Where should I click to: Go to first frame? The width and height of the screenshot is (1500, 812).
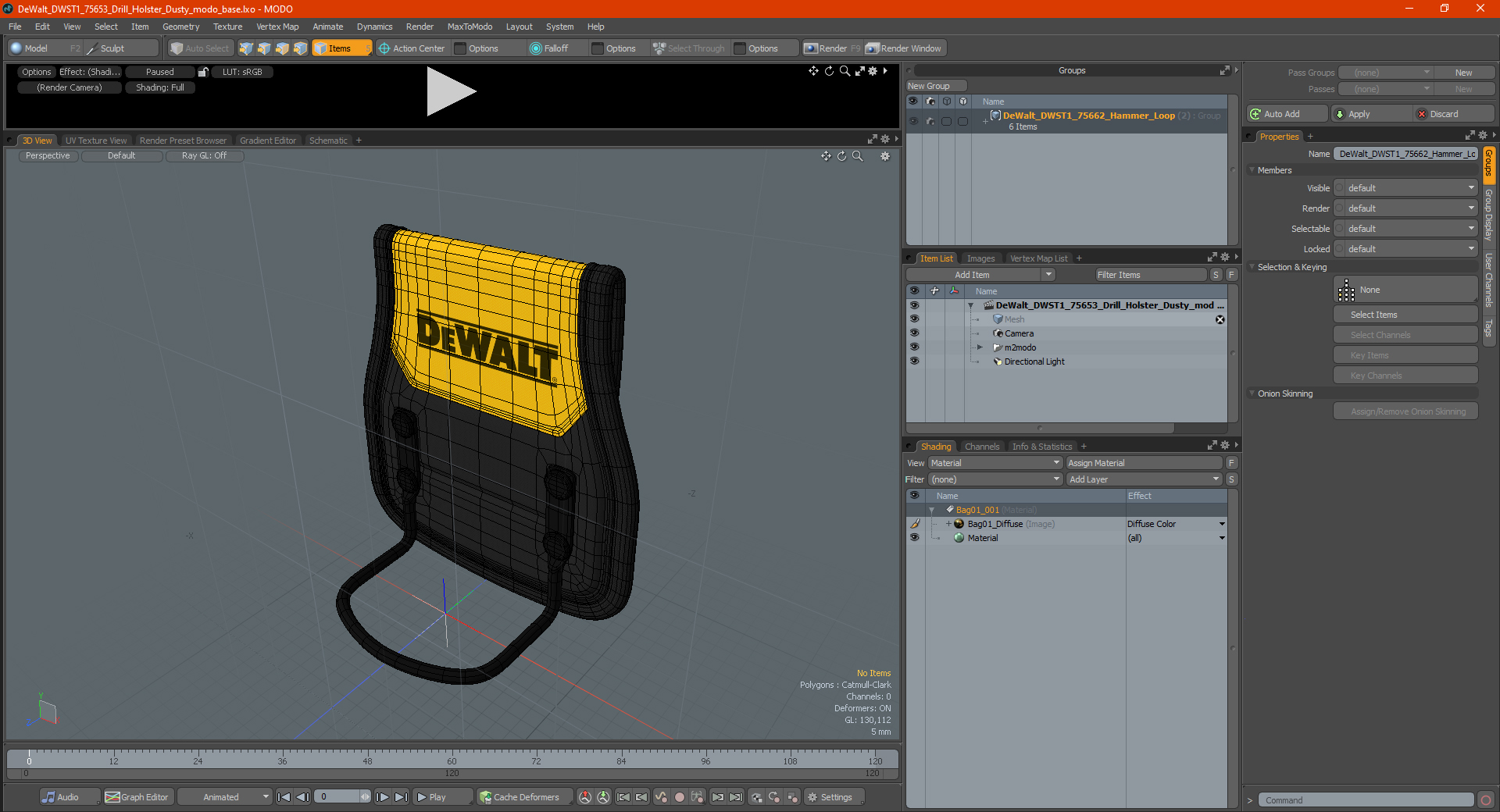click(284, 797)
